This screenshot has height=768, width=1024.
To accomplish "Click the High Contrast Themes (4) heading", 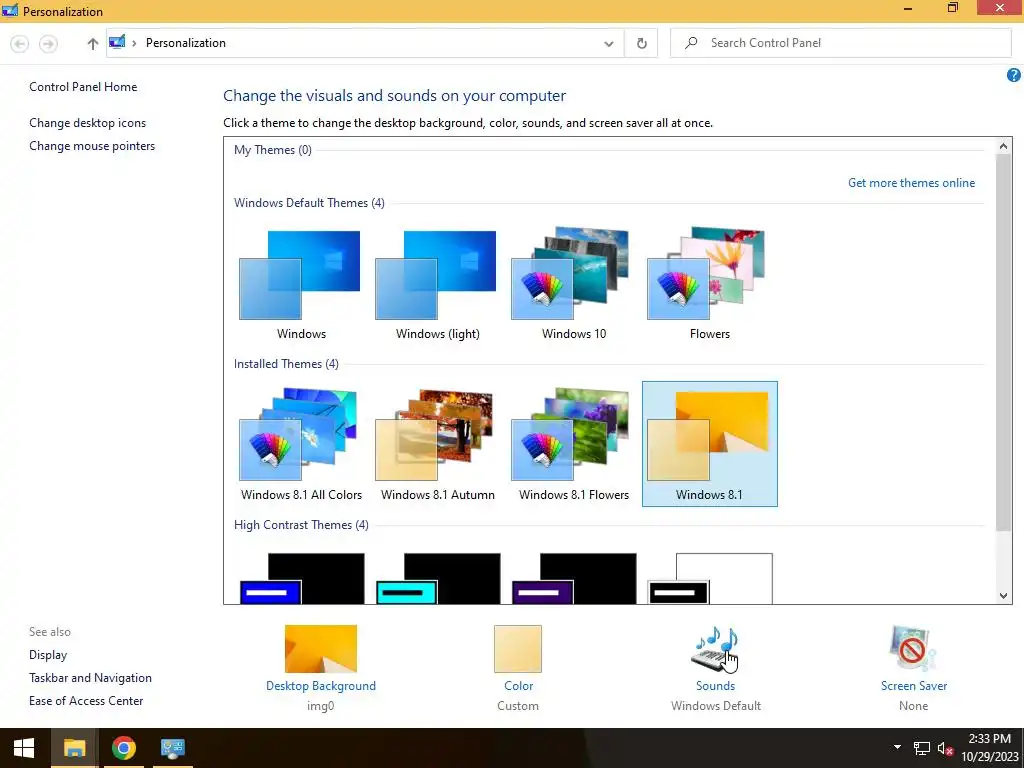I will click(301, 525).
